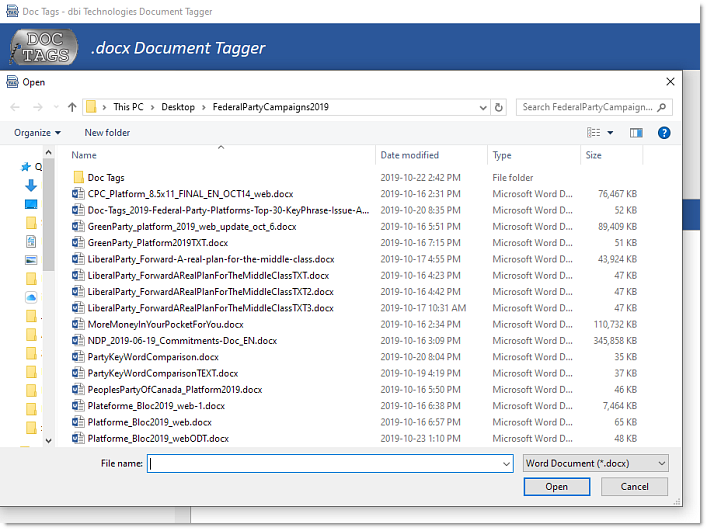Sort by the Size column header

593,155
